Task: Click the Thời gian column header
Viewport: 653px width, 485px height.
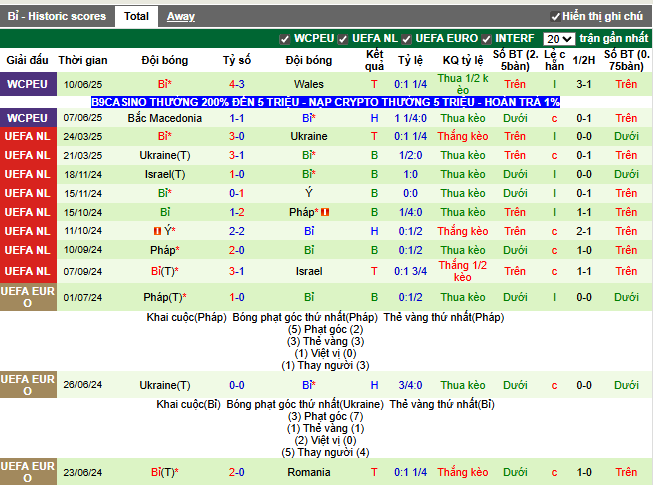Action: pyautogui.click(x=83, y=60)
